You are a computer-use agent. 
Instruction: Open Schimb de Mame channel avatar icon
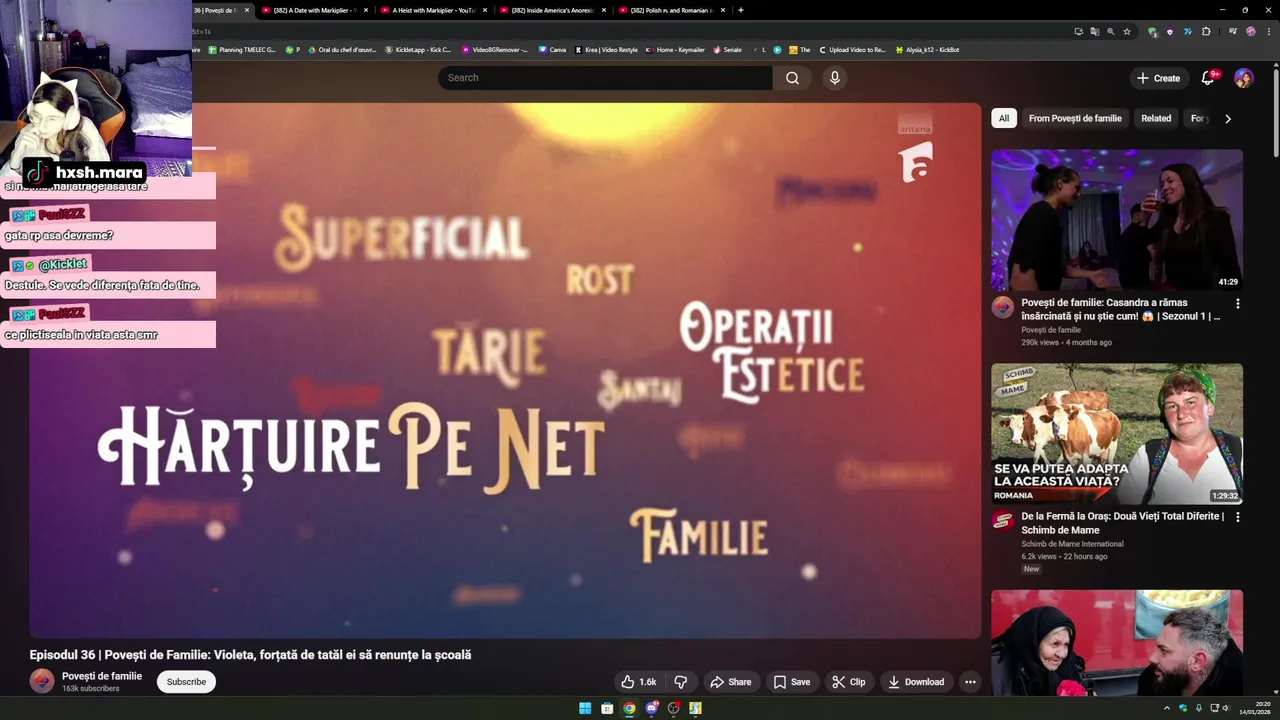point(1003,521)
